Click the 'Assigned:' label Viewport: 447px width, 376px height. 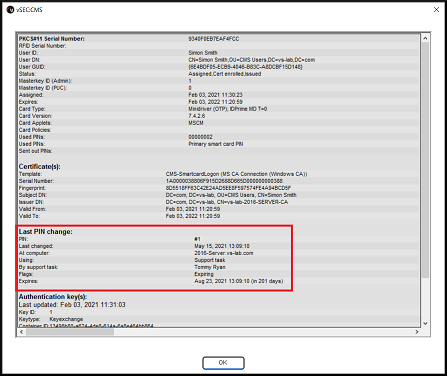point(31,95)
